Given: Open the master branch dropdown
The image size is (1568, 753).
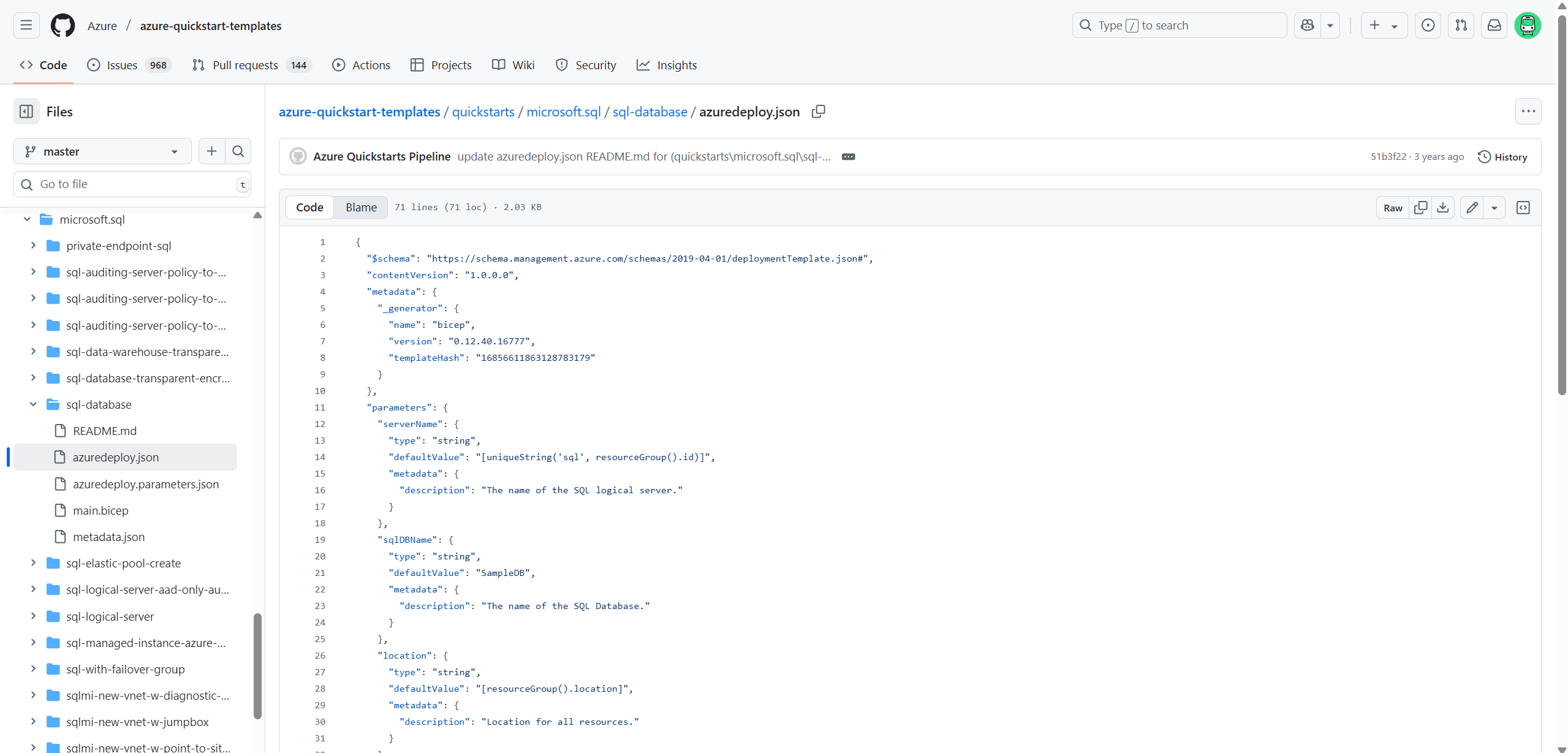Looking at the screenshot, I should pos(102,151).
